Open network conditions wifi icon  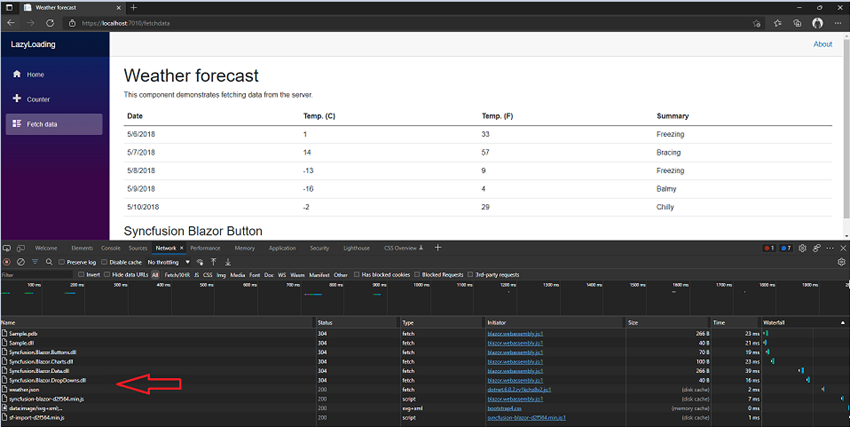click(200, 262)
